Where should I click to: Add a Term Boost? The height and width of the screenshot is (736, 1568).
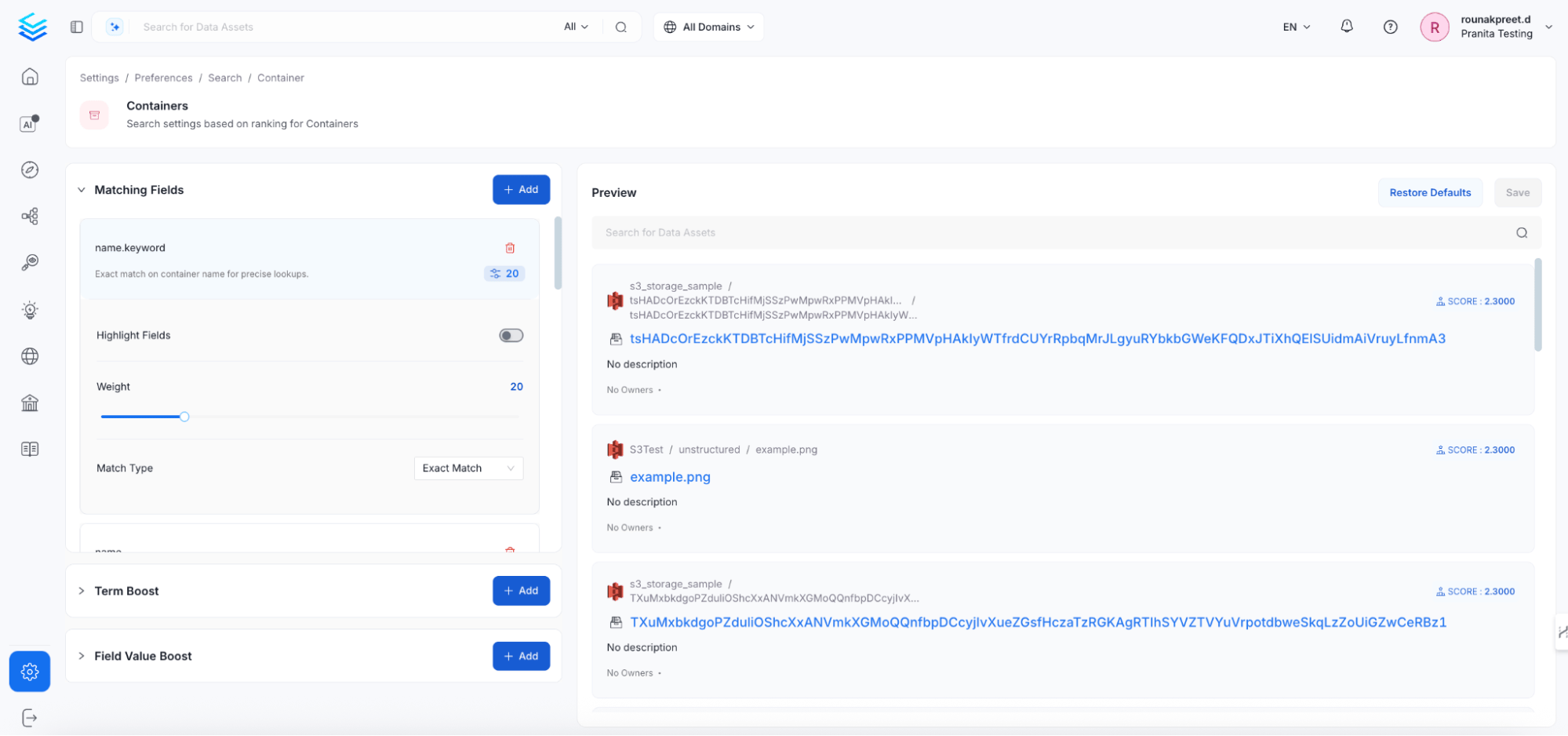[521, 591]
